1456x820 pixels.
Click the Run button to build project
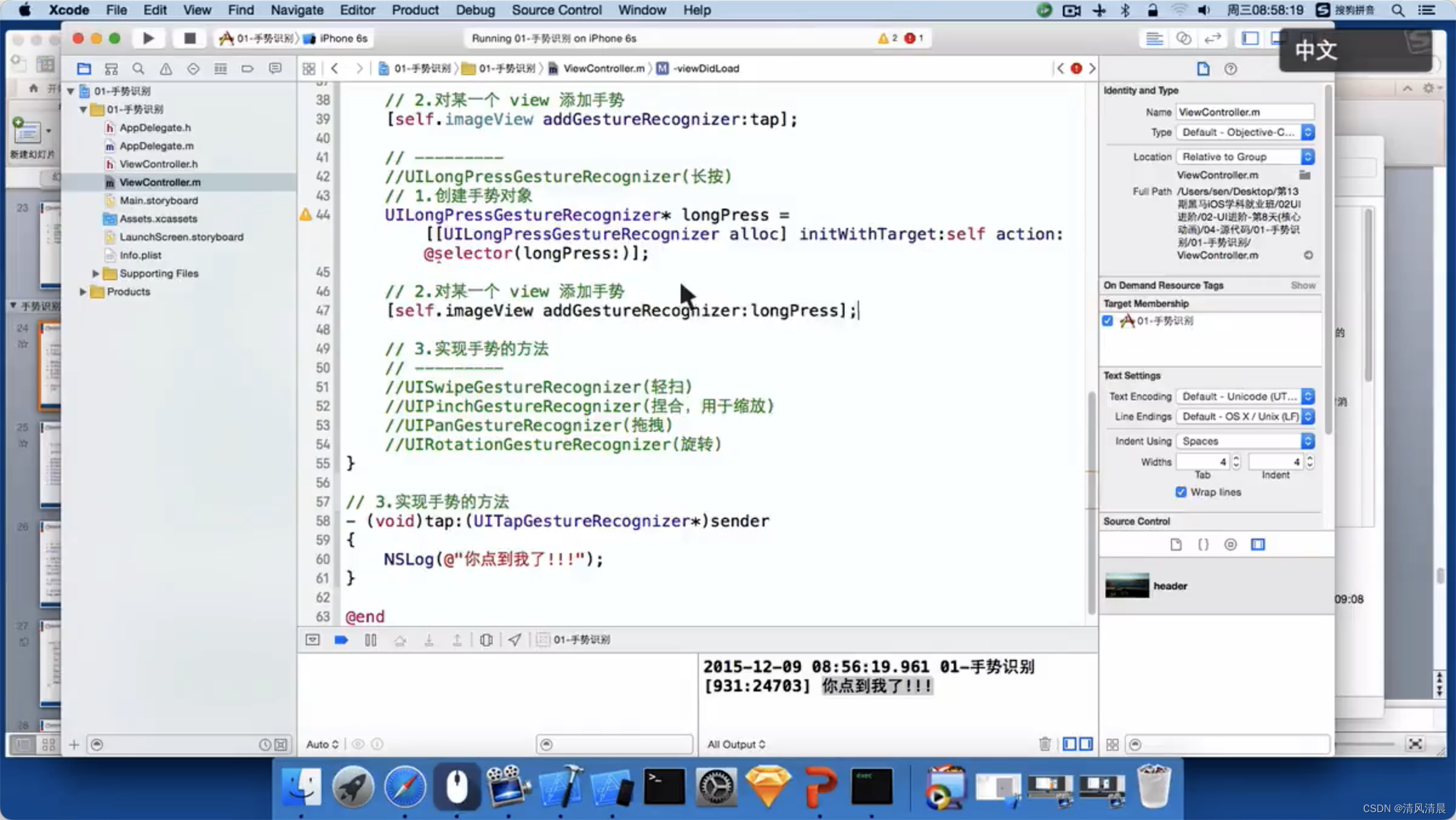coord(147,38)
